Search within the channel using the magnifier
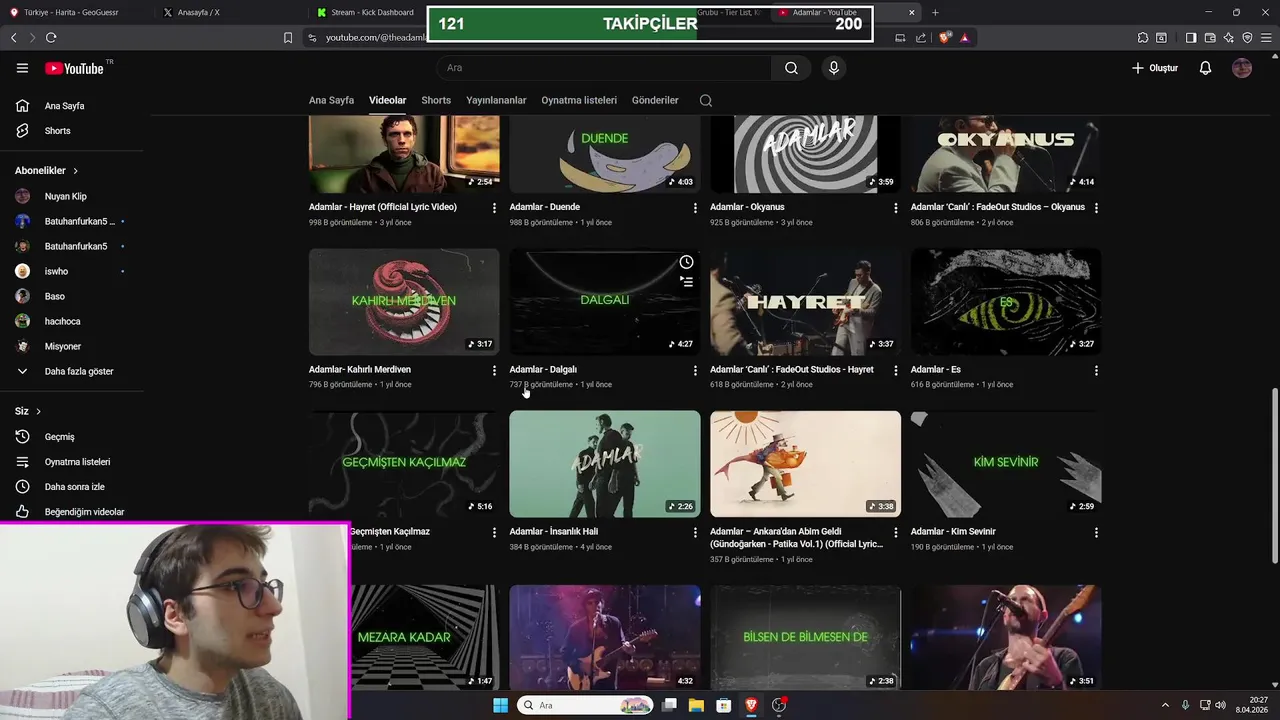Screen dimensions: 1280x720 pyautogui.click(x=706, y=100)
